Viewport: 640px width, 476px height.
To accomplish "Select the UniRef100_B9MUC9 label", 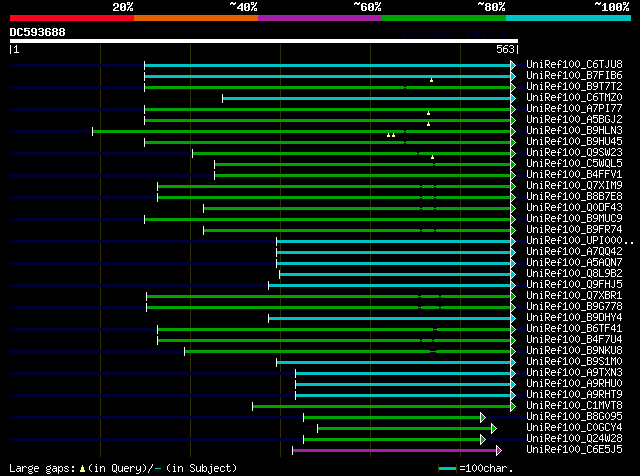I will tap(574, 219).
